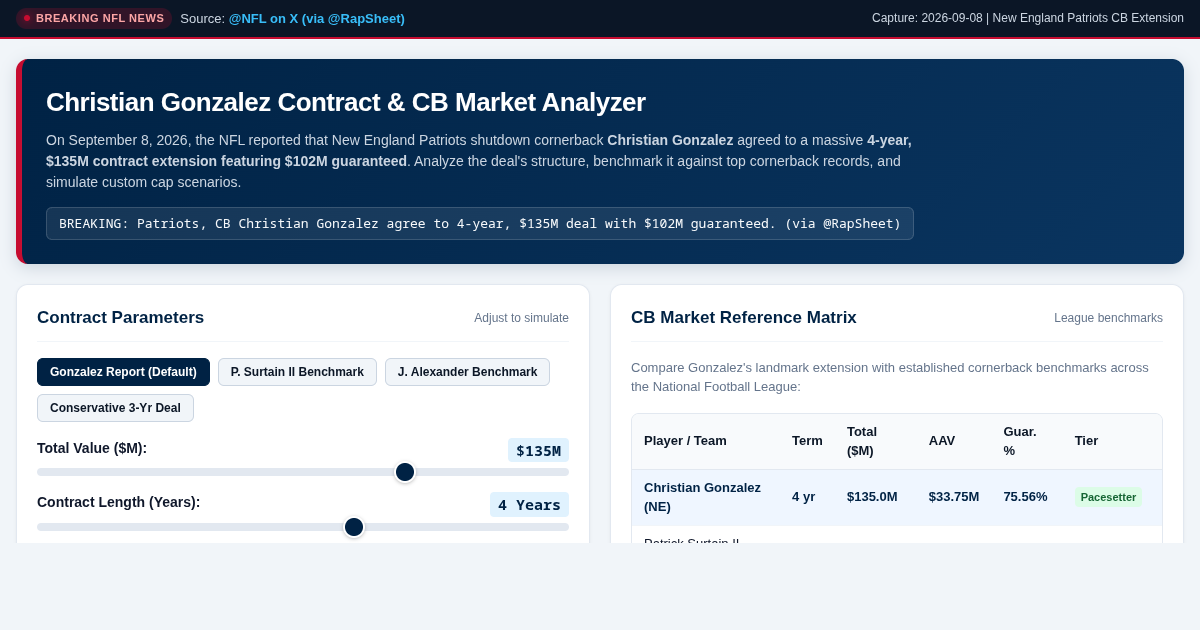1200x630 pixels.
Task: Click the Capture 2026-09-08 header text
Action: point(1028,18)
